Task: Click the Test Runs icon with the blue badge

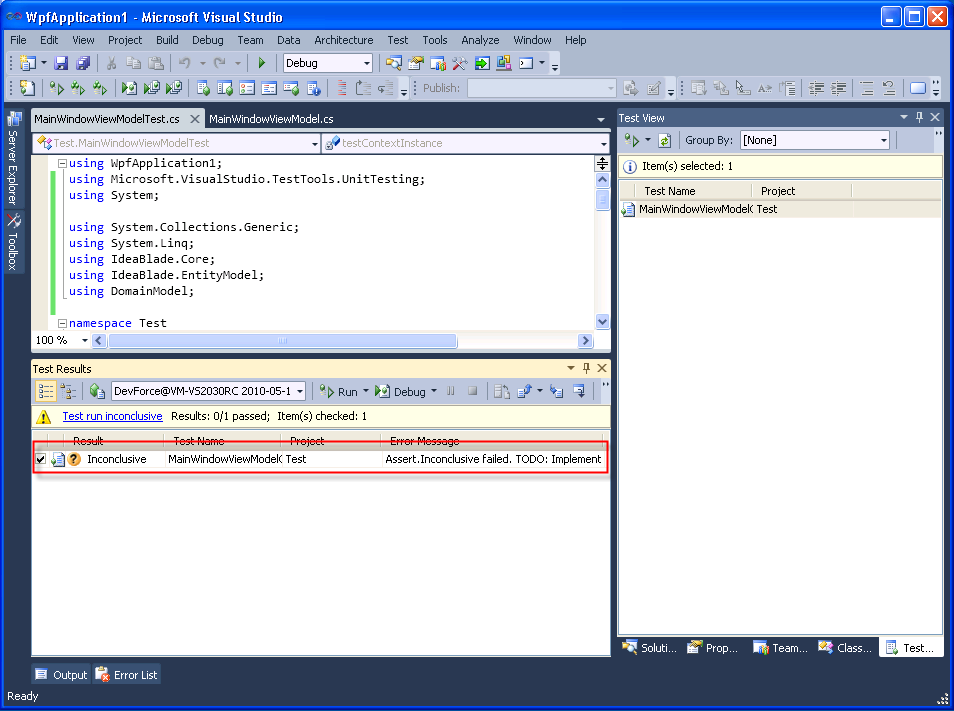Action: click(x=313, y=88)
